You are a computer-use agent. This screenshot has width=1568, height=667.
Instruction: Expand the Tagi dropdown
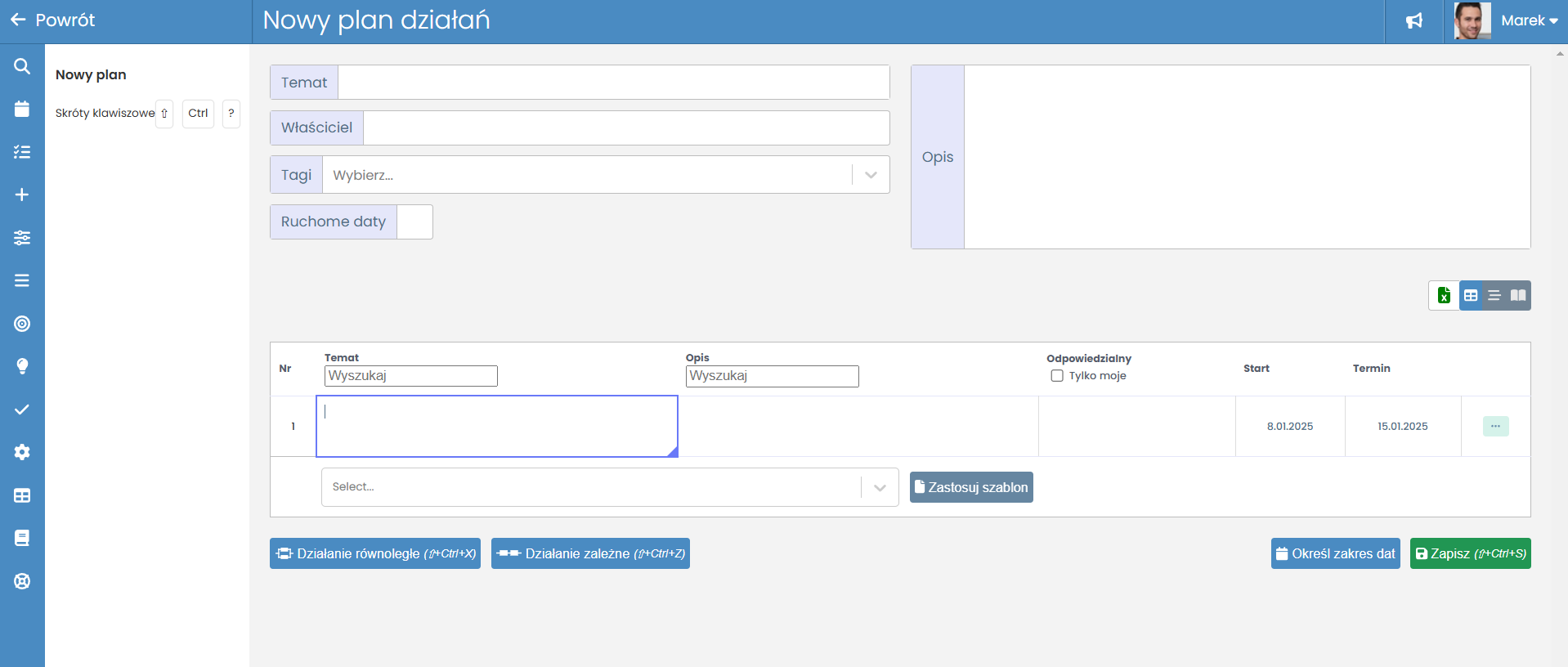(871, 175)
